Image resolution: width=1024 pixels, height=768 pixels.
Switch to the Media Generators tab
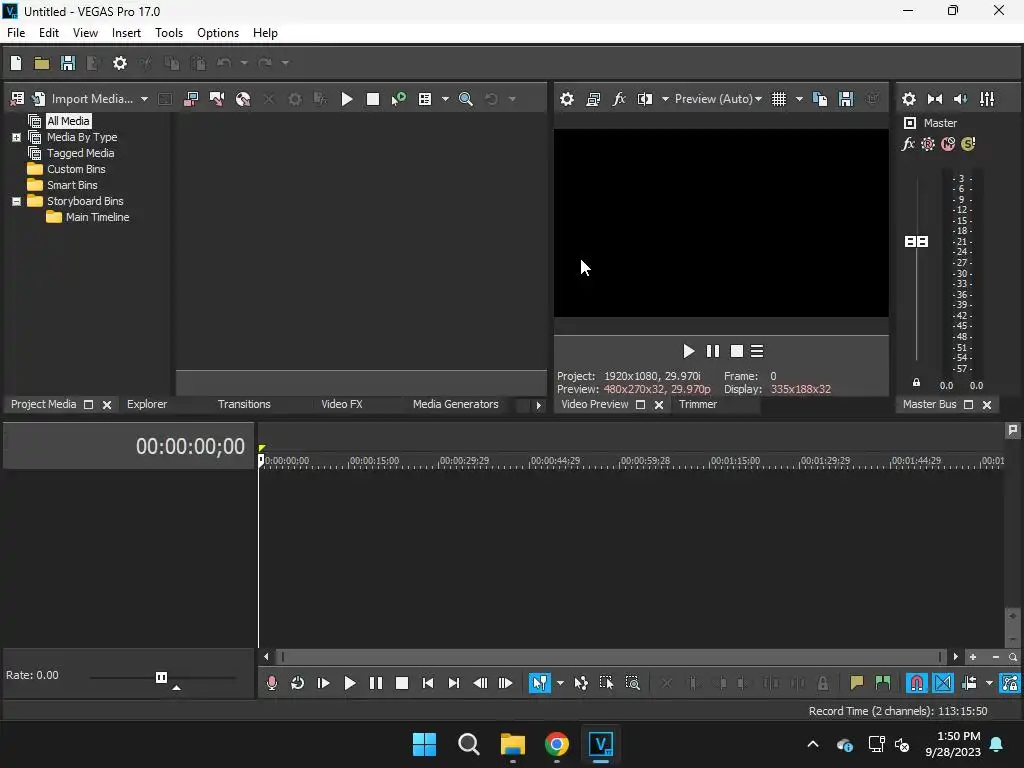pyautogui.click(x=455, y=404)
